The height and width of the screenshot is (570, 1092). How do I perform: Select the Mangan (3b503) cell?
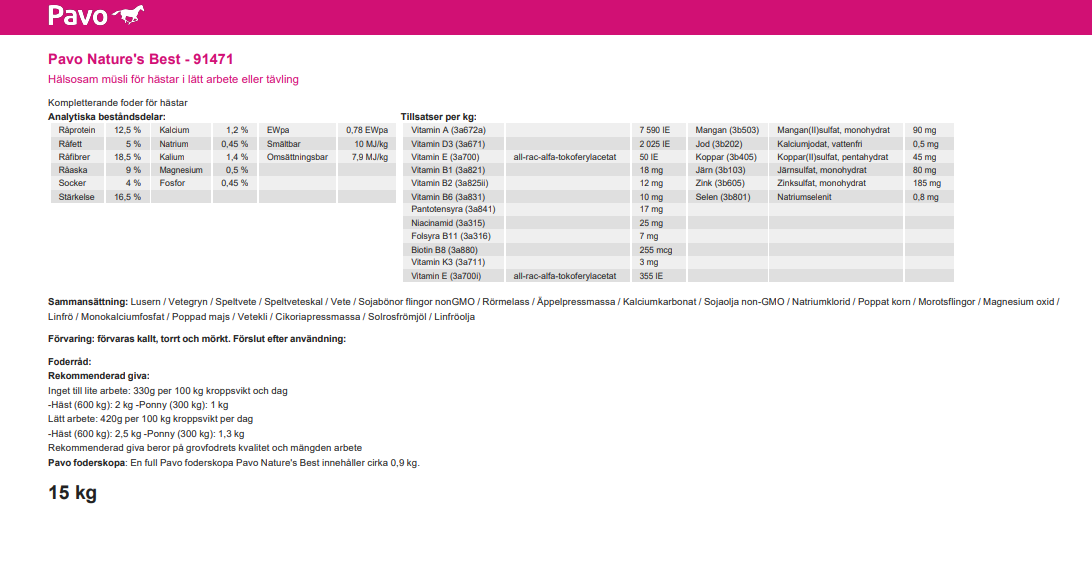[727, 130]
